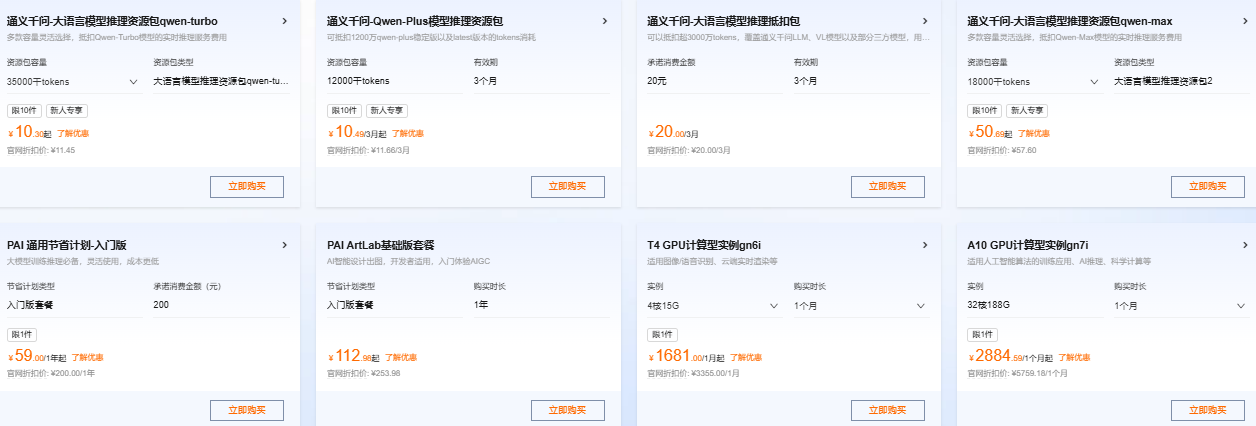Click 官网折扣价 ¥3355.00/1月 text
Screen dimensions: 1256x426
click(693, 373)
